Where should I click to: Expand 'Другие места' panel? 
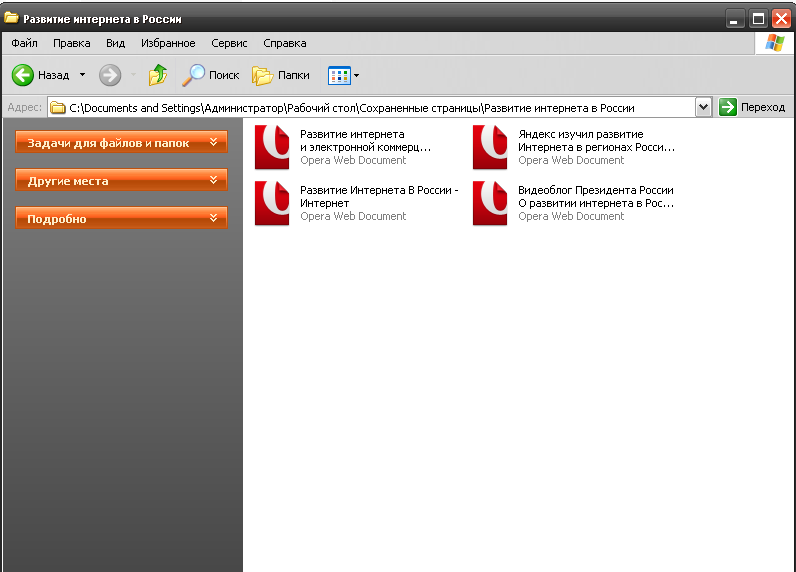[121, 180]
